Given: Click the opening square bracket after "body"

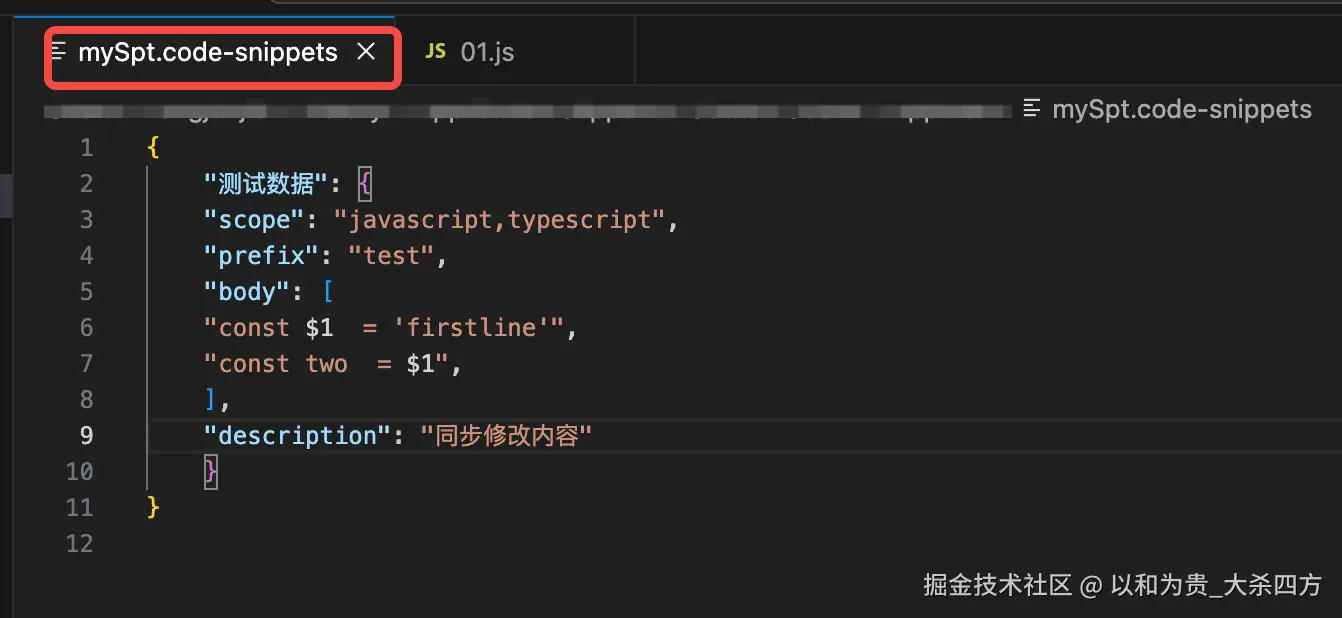Looking at the screenshot, I should (327, 292).
